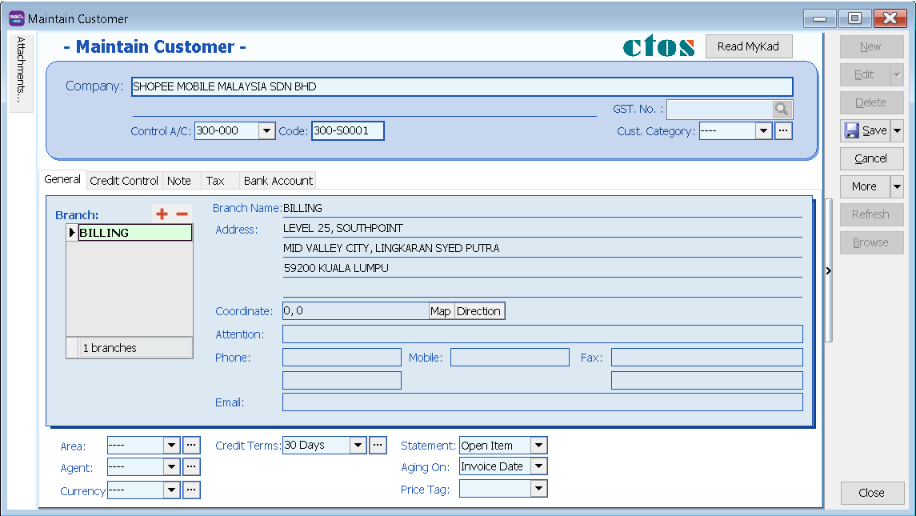The width and height of the screenshot is (916, 516).
Task: Expand the side panel collapse arrow
Action: point(828,271)
